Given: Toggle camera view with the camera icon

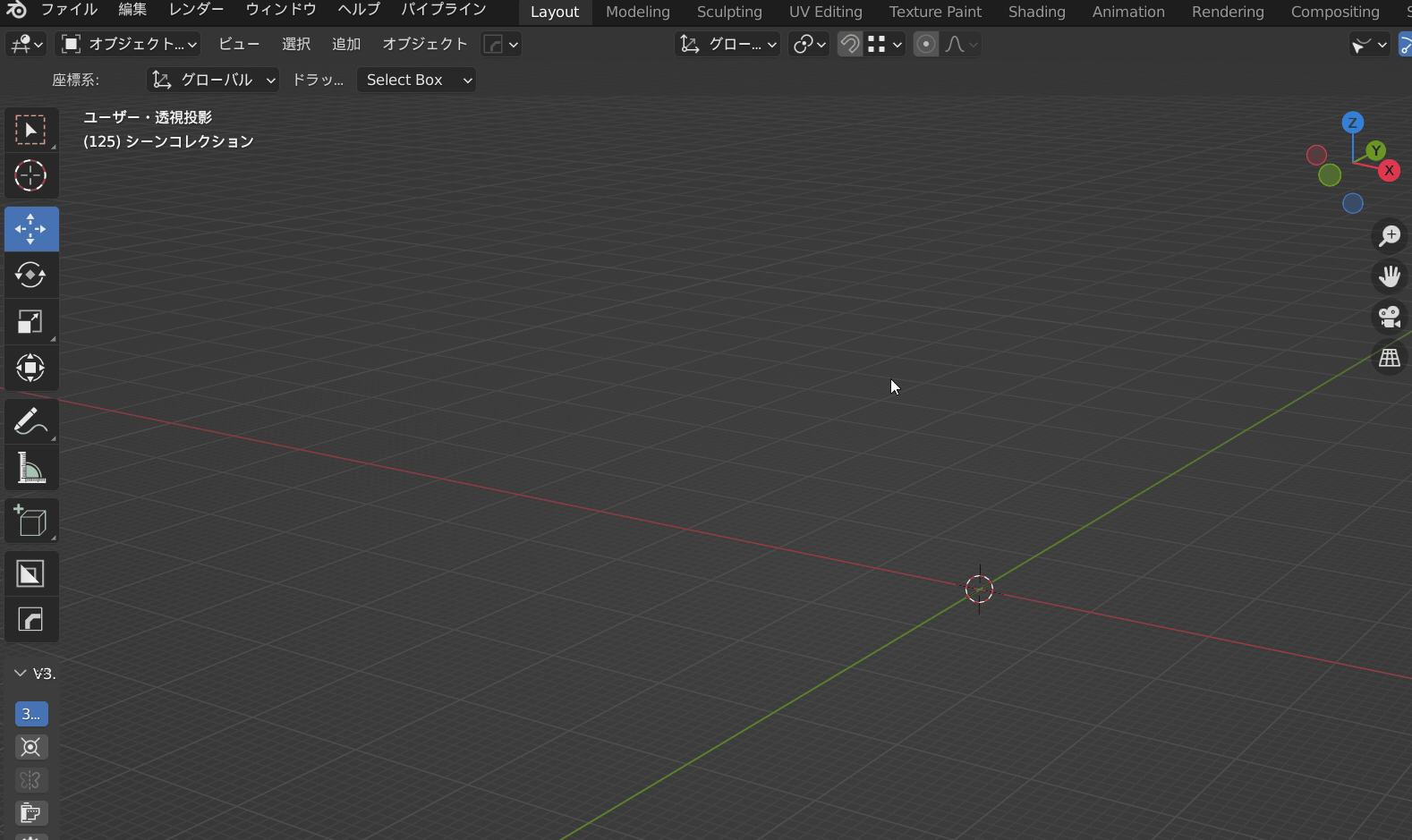Looking at the screenshot, I should (x=1390, y=317).
